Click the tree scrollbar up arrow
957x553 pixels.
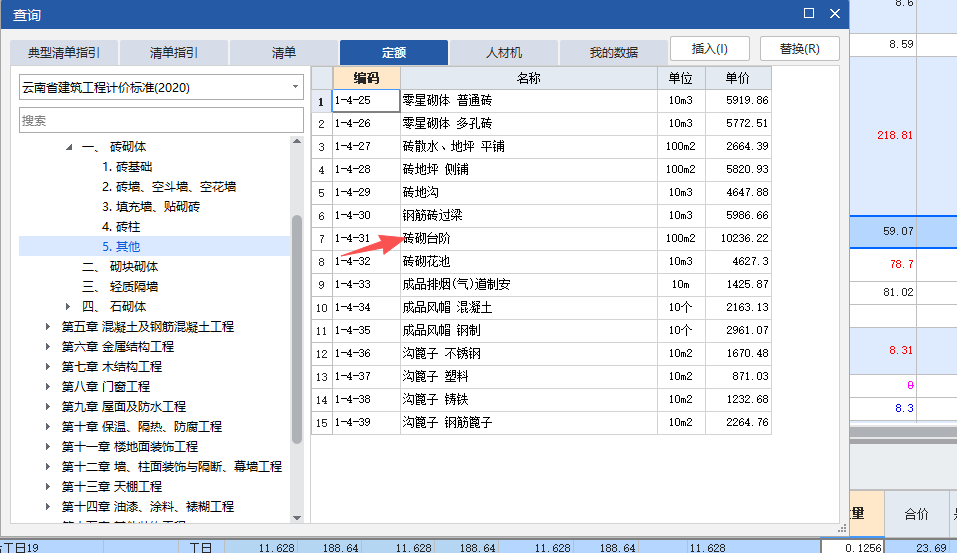(x=297, y=142)
